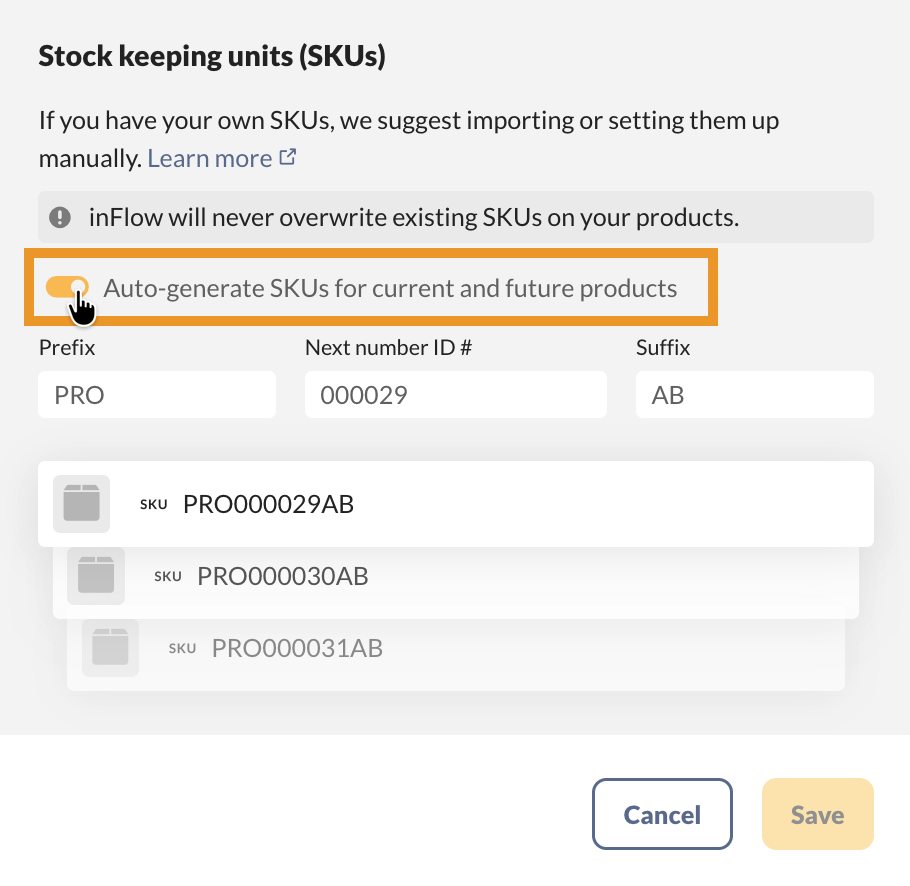The image size is (910, 886).
Task: Click the box icon beside PRO000030AB
Action: pos(96,575)
